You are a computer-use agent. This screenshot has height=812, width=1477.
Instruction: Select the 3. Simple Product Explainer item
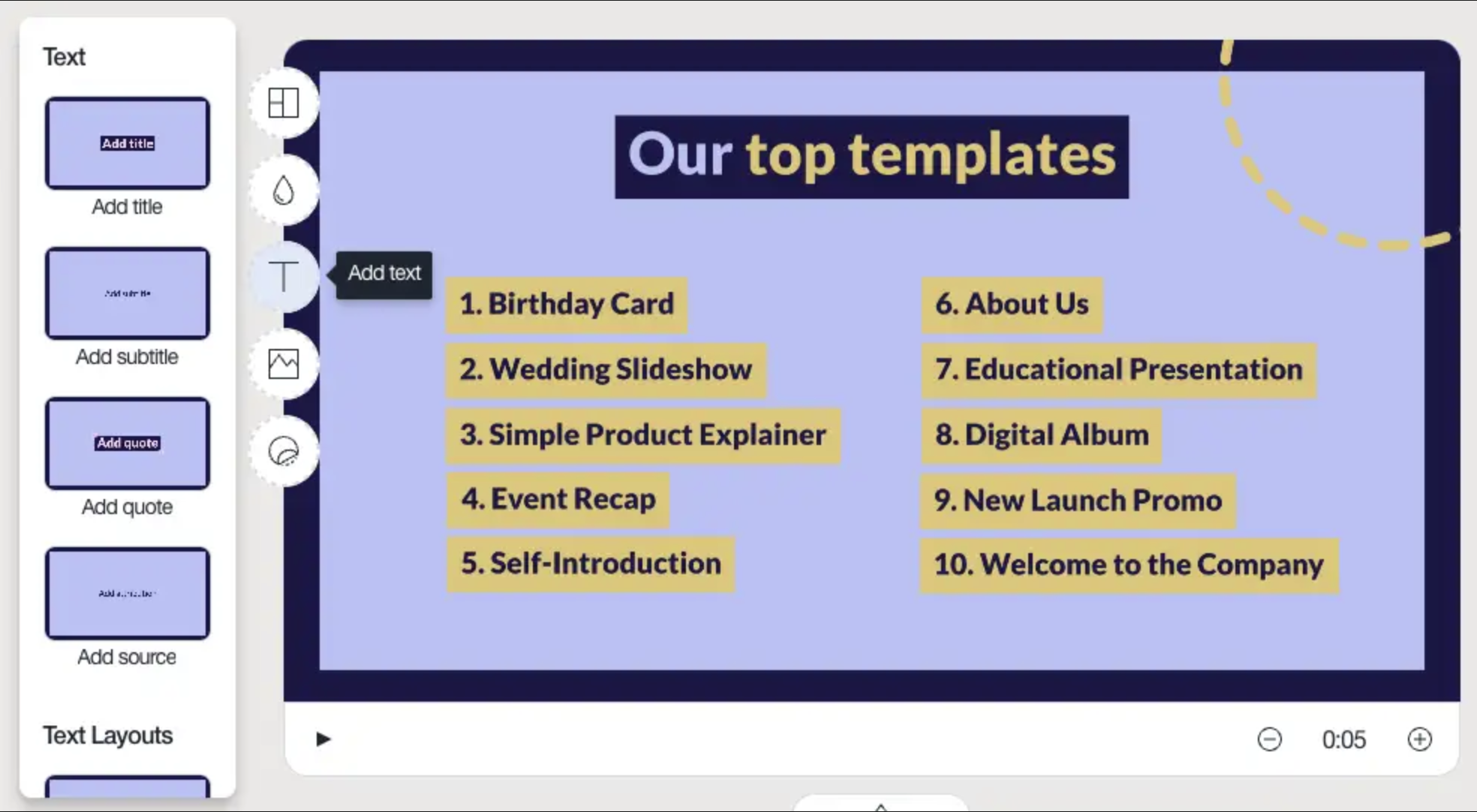pyautogui.click(x=643, y=435)
